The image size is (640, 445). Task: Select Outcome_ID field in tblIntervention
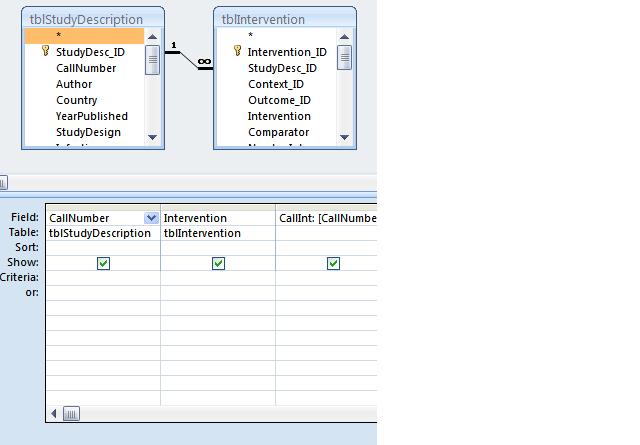pyautogui.click(x=279, y=100)
